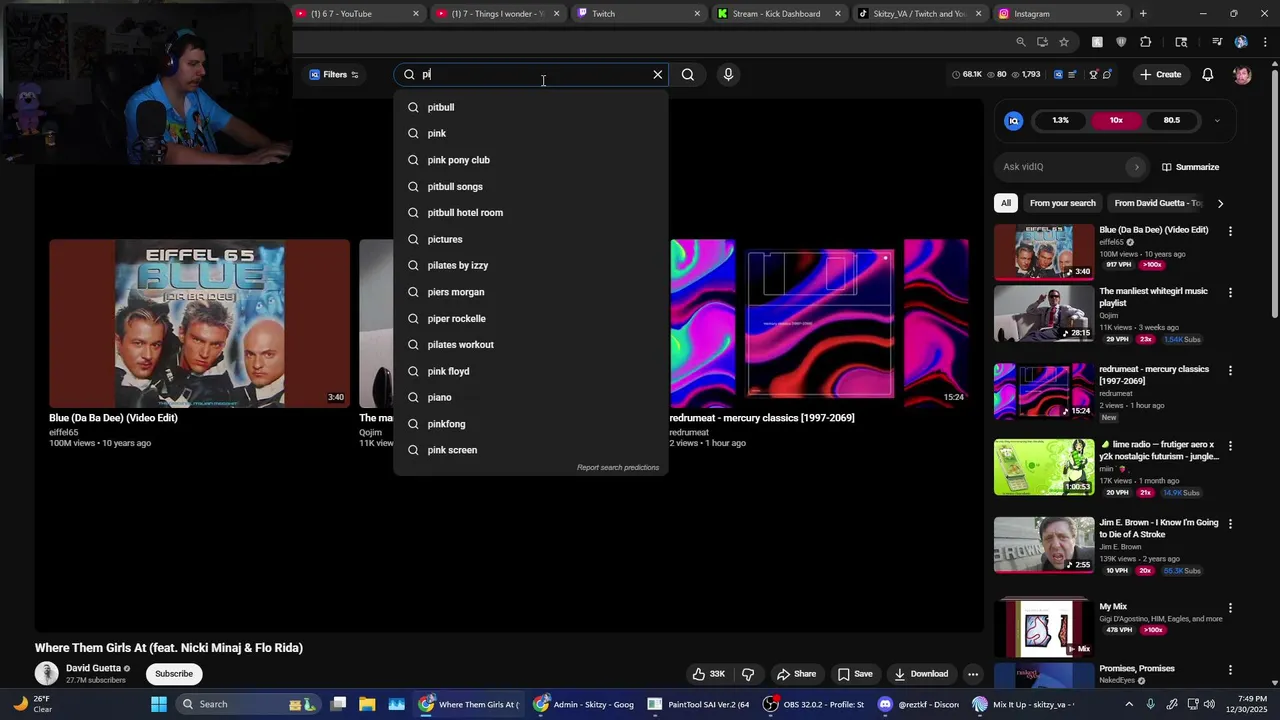The width and height of the screenshot is (1280, 720).
Task: Open the vidIQ chat bubble icon
Action: point(1107,74)
